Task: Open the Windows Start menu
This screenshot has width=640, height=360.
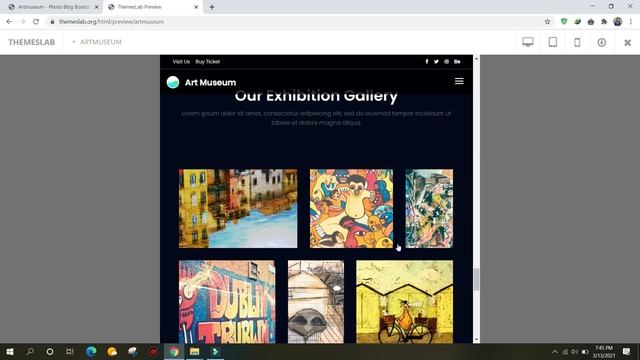Action: (10, 351)
